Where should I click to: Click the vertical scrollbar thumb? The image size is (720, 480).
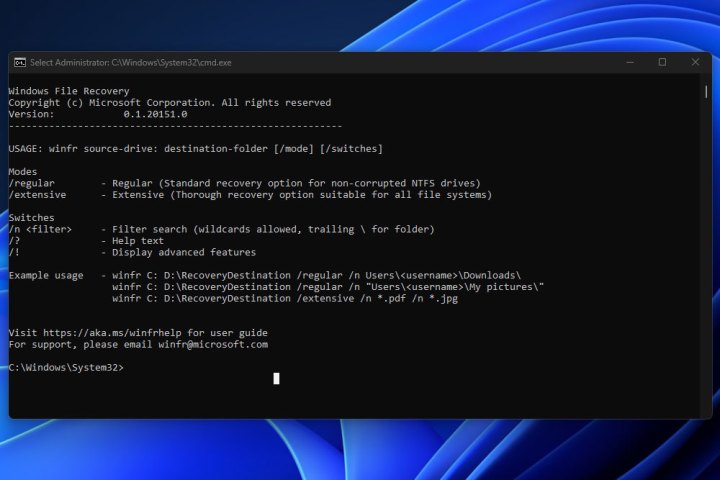pos(706,91)
